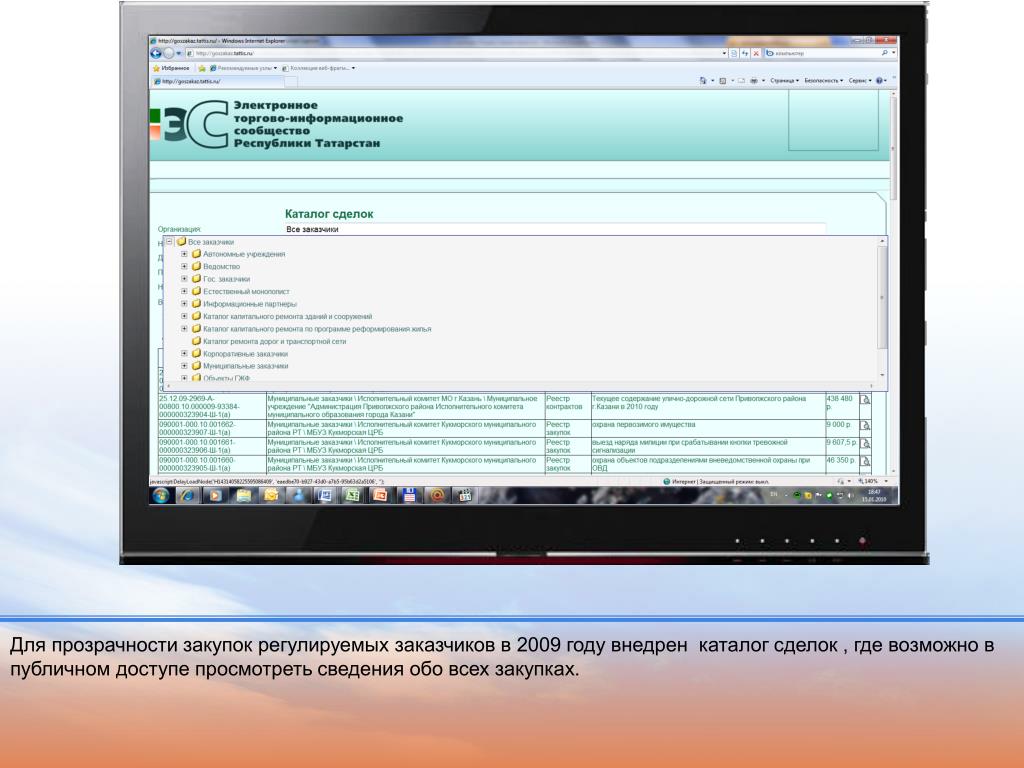Expand the Информационные партнеры node

[x=184, y=304]
